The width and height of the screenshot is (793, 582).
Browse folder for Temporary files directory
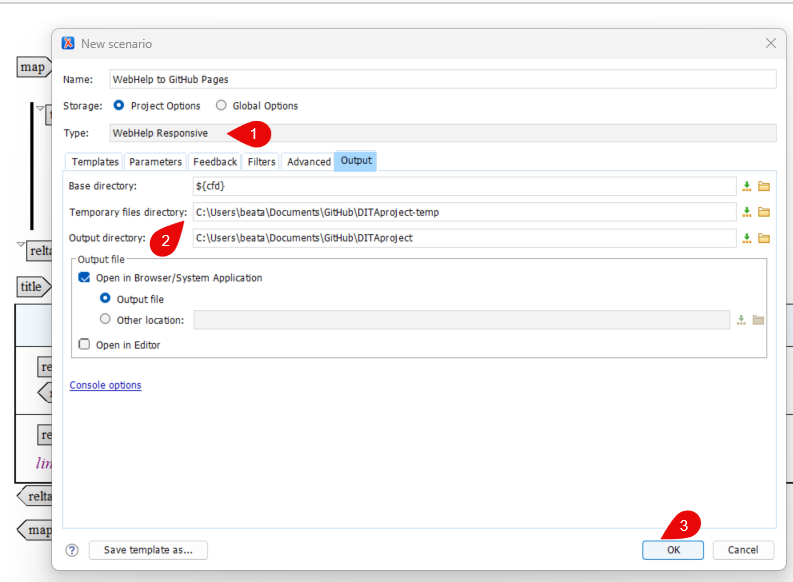tap(764, 212)
